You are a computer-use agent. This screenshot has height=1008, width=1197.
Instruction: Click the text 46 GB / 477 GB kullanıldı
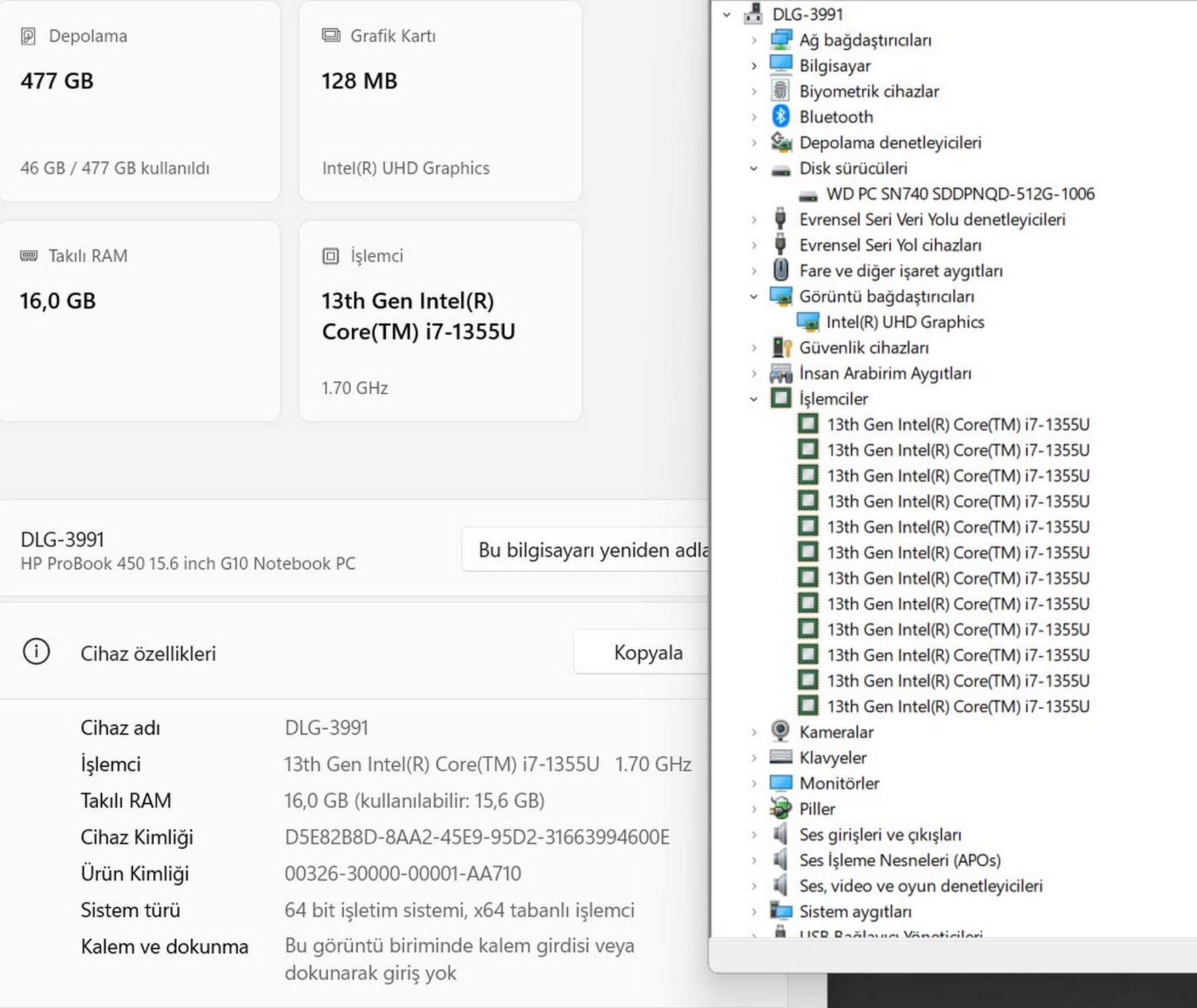coord(115,167)
